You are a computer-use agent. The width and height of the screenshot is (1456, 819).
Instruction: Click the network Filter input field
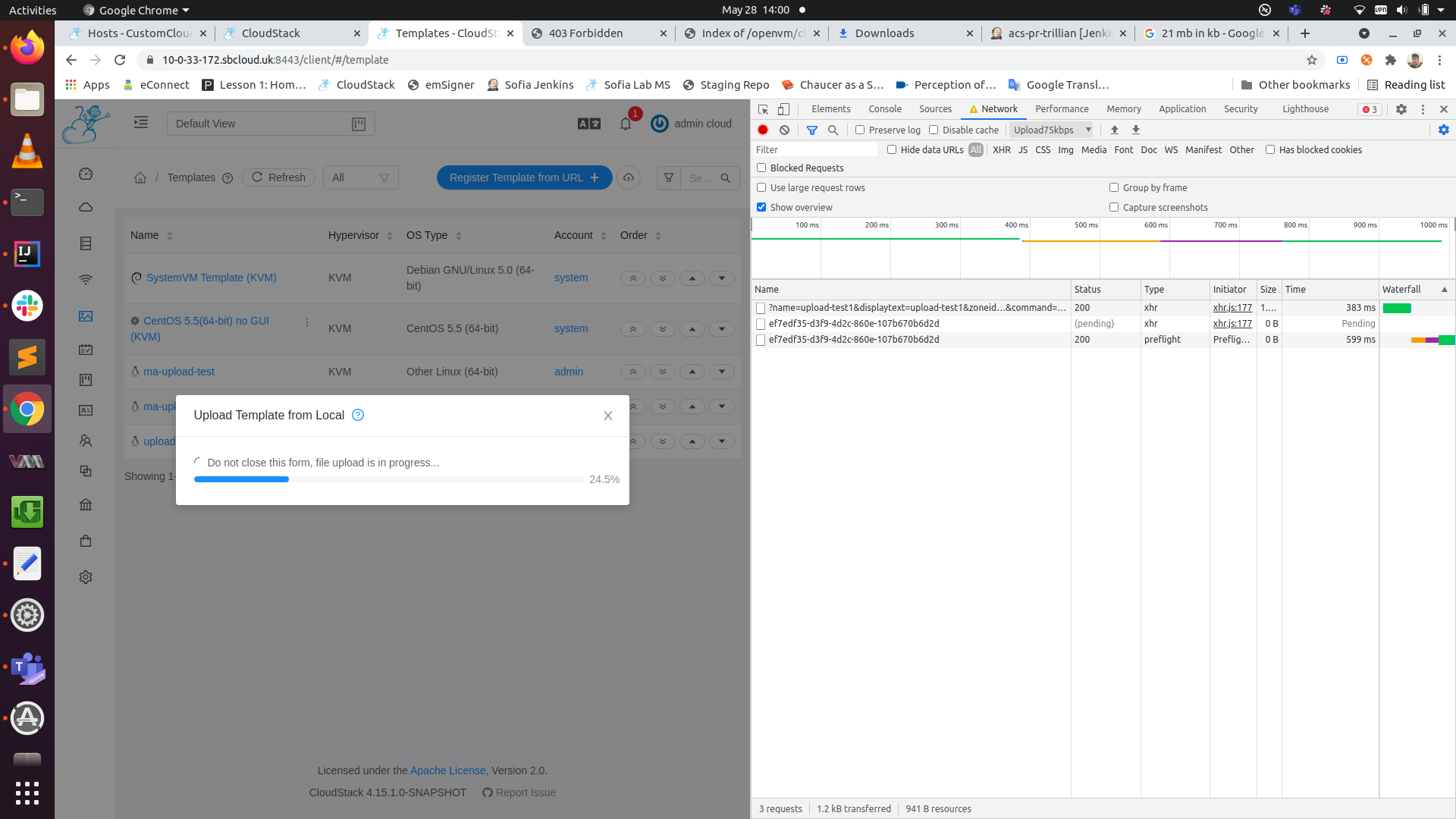815,150
